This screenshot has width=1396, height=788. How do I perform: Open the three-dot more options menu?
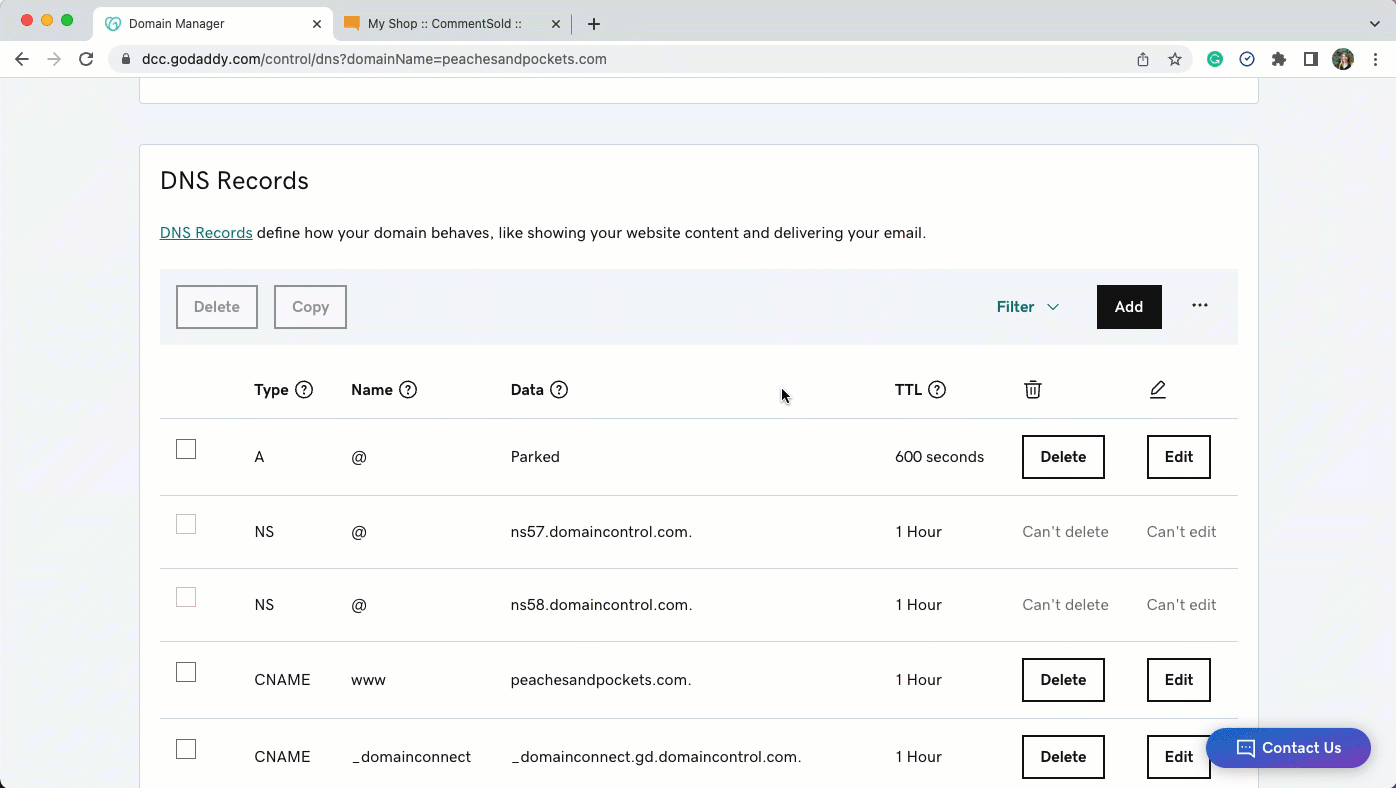click(1200, 306)
